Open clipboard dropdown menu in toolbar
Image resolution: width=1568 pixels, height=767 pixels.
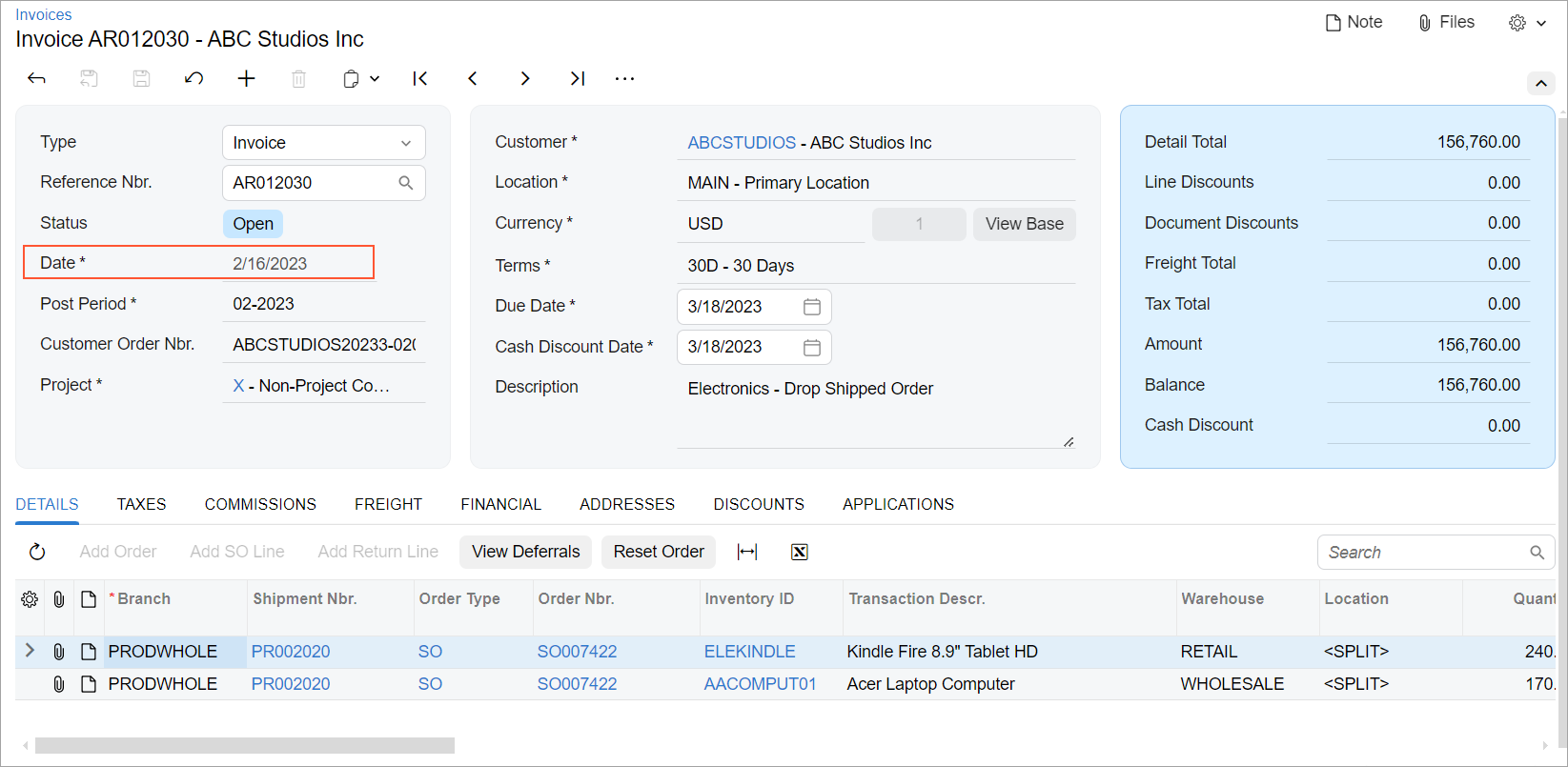[361, 79]
